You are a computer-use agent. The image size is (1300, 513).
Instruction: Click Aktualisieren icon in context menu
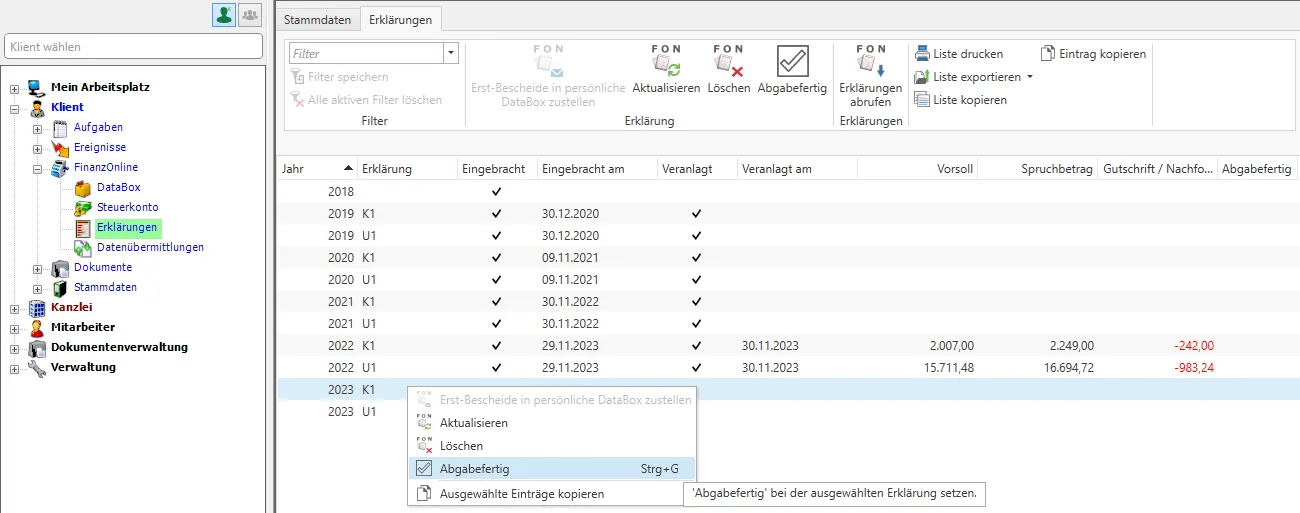pyautogui.click(x=424, y=423)
